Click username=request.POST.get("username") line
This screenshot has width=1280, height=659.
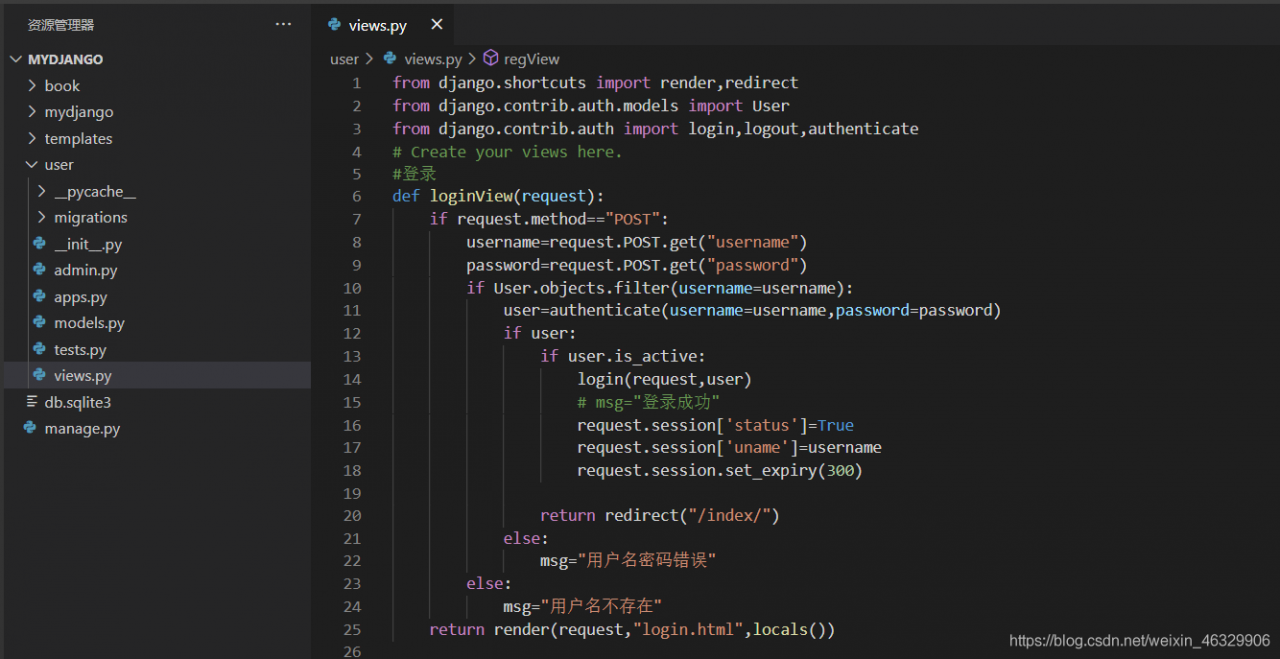[x=636, y=242]
